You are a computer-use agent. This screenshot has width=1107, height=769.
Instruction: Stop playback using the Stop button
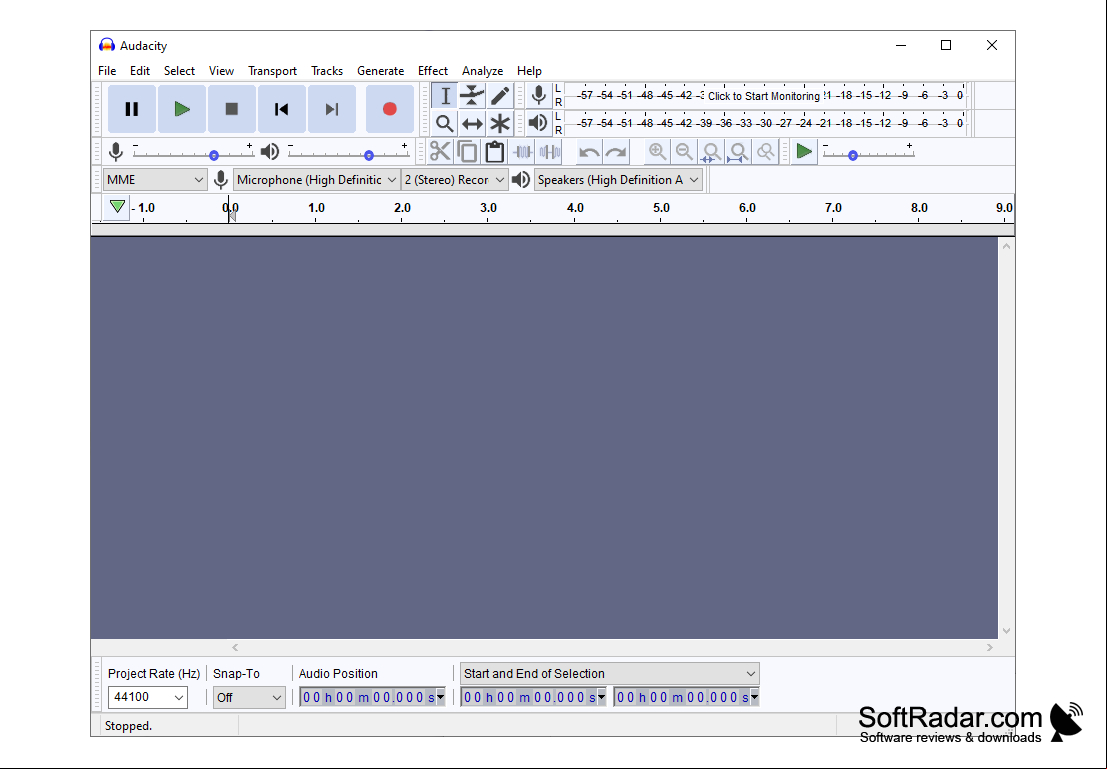tap(232, 109)
